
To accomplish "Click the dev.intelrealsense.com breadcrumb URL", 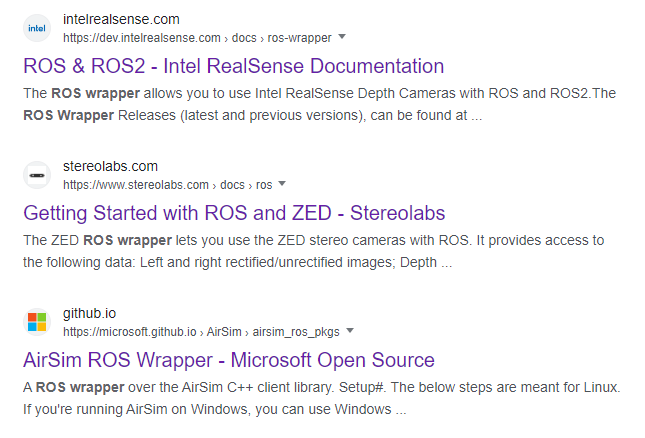I will [x=142, y=38].
